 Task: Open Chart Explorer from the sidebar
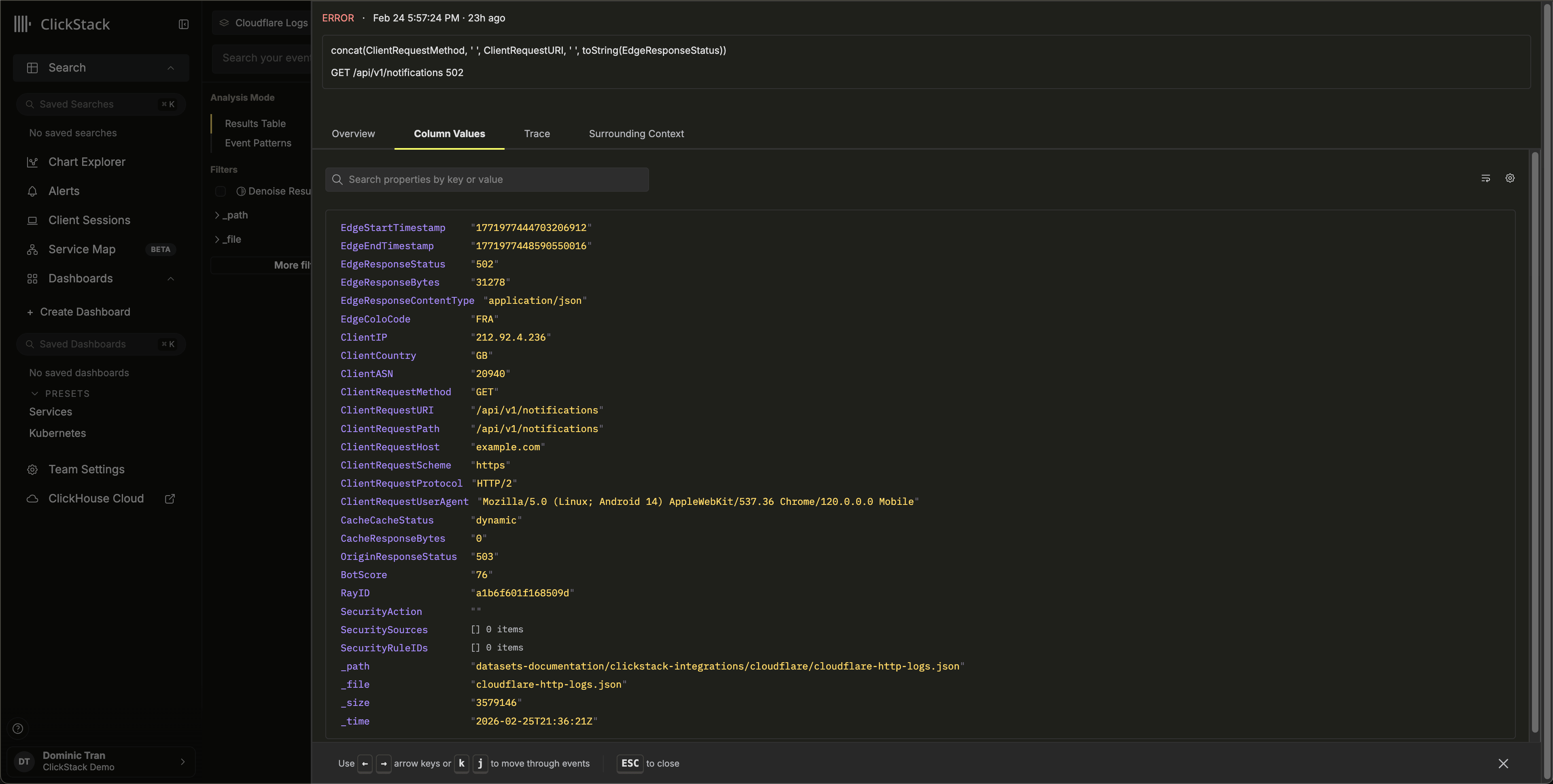[87, 162]
